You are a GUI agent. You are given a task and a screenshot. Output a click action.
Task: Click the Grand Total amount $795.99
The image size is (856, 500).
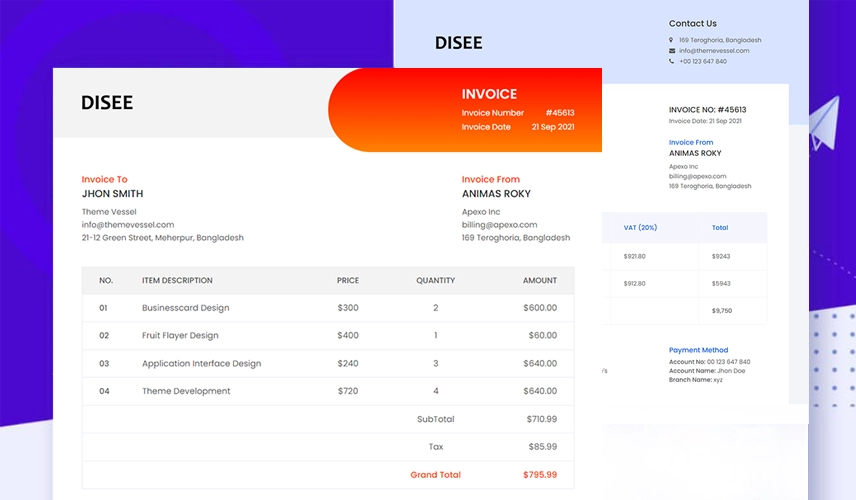point(540,475)
